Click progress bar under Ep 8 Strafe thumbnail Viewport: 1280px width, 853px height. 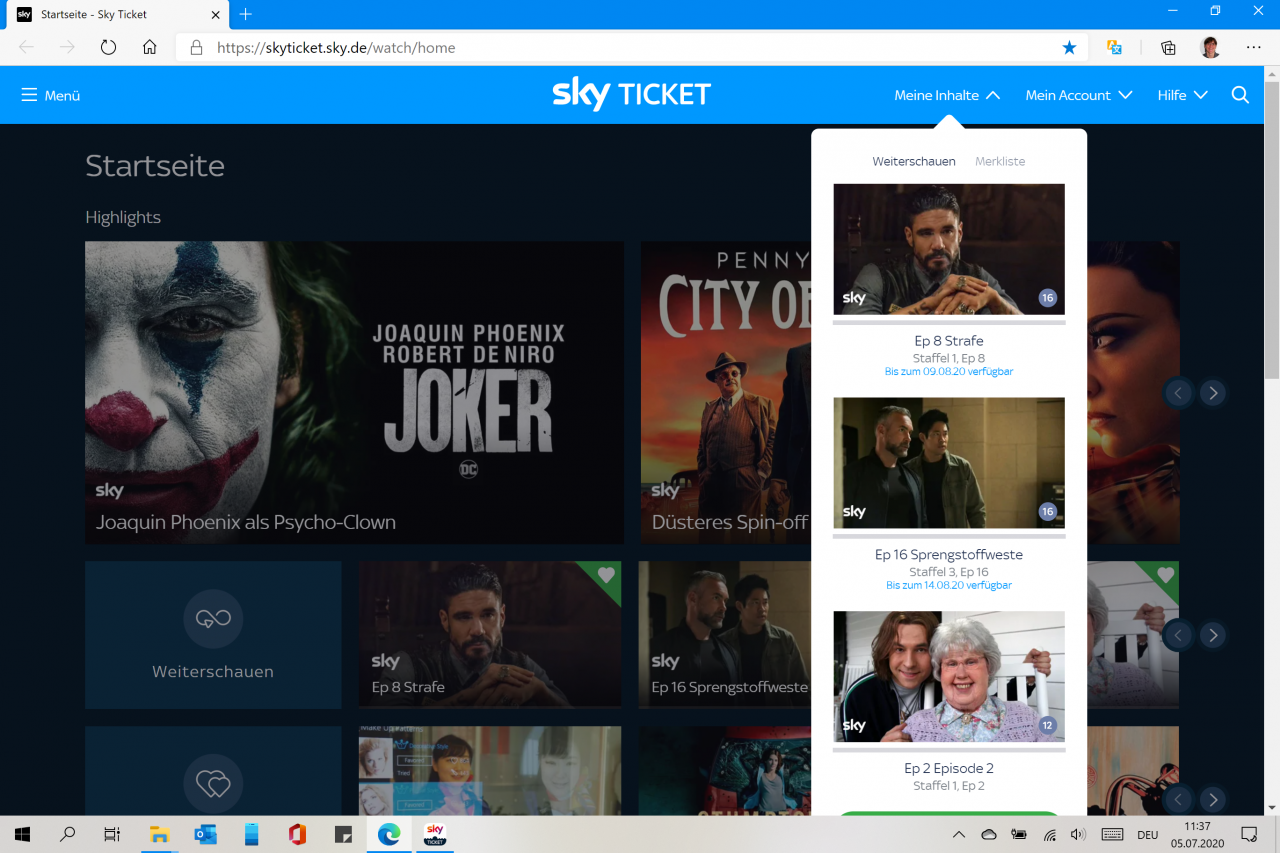[949, 322]
